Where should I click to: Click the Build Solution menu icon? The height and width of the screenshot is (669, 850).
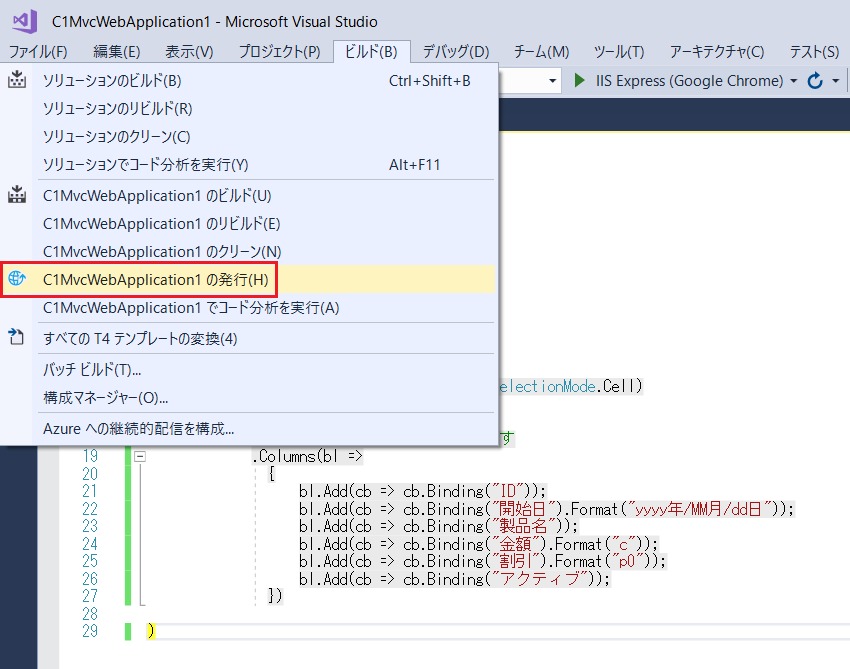point(17,80)
